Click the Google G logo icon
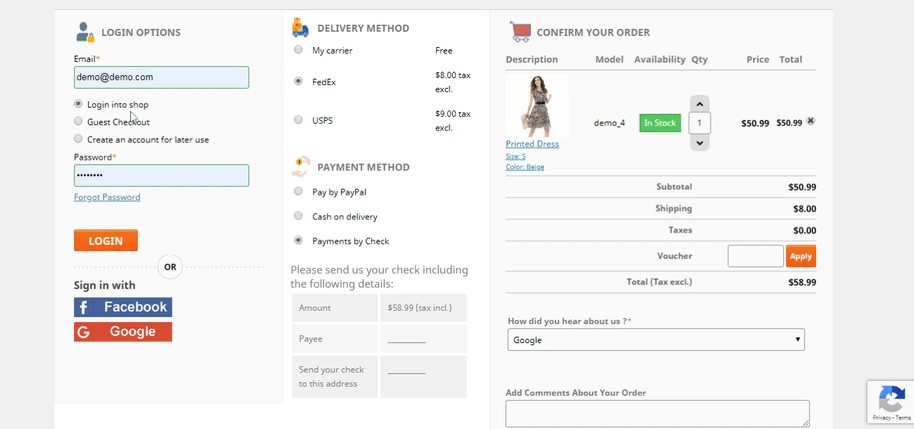The image size is (914, 429). click(x=83, y=332)
